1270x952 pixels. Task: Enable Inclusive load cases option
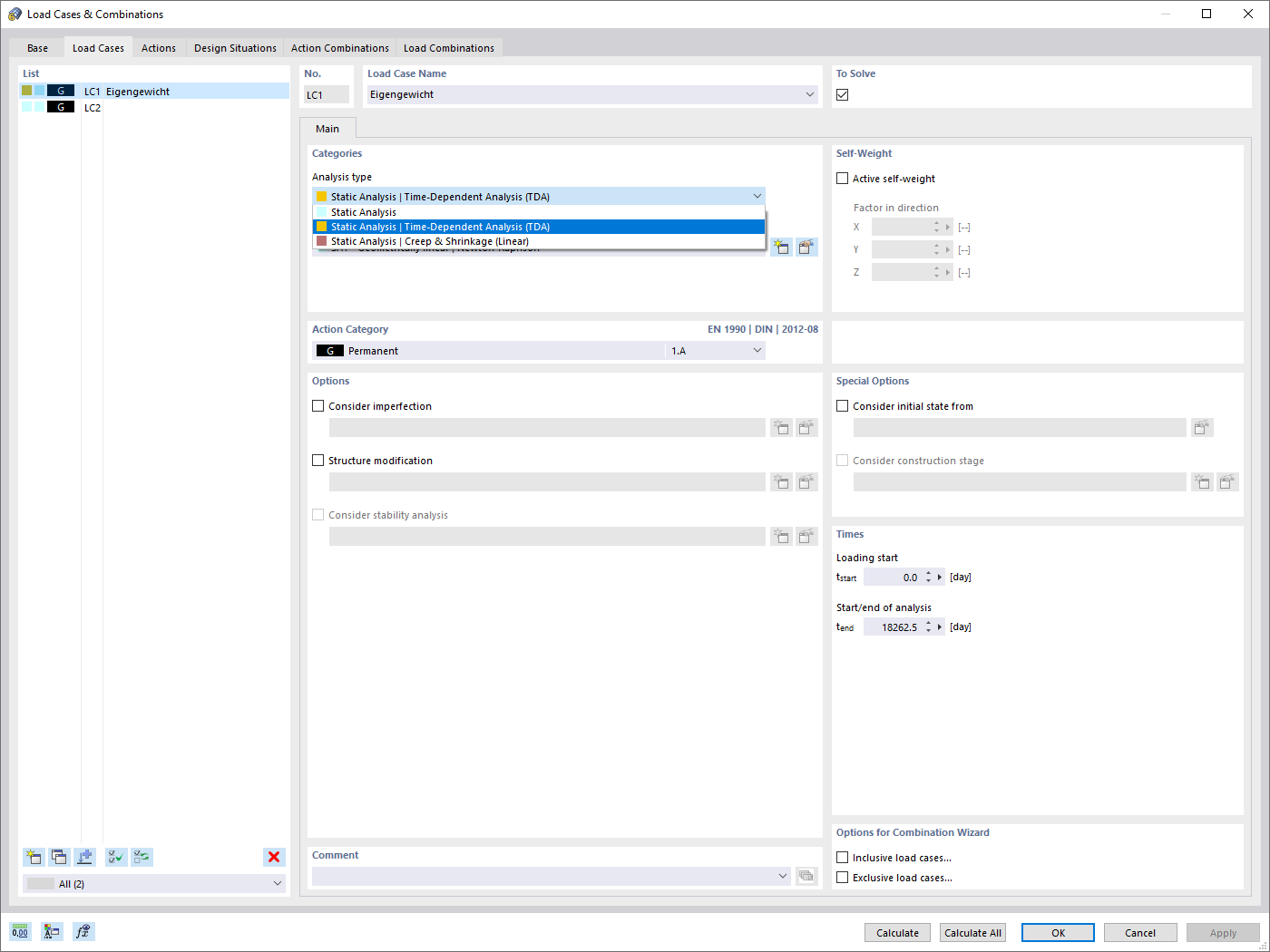click(842, 857)
